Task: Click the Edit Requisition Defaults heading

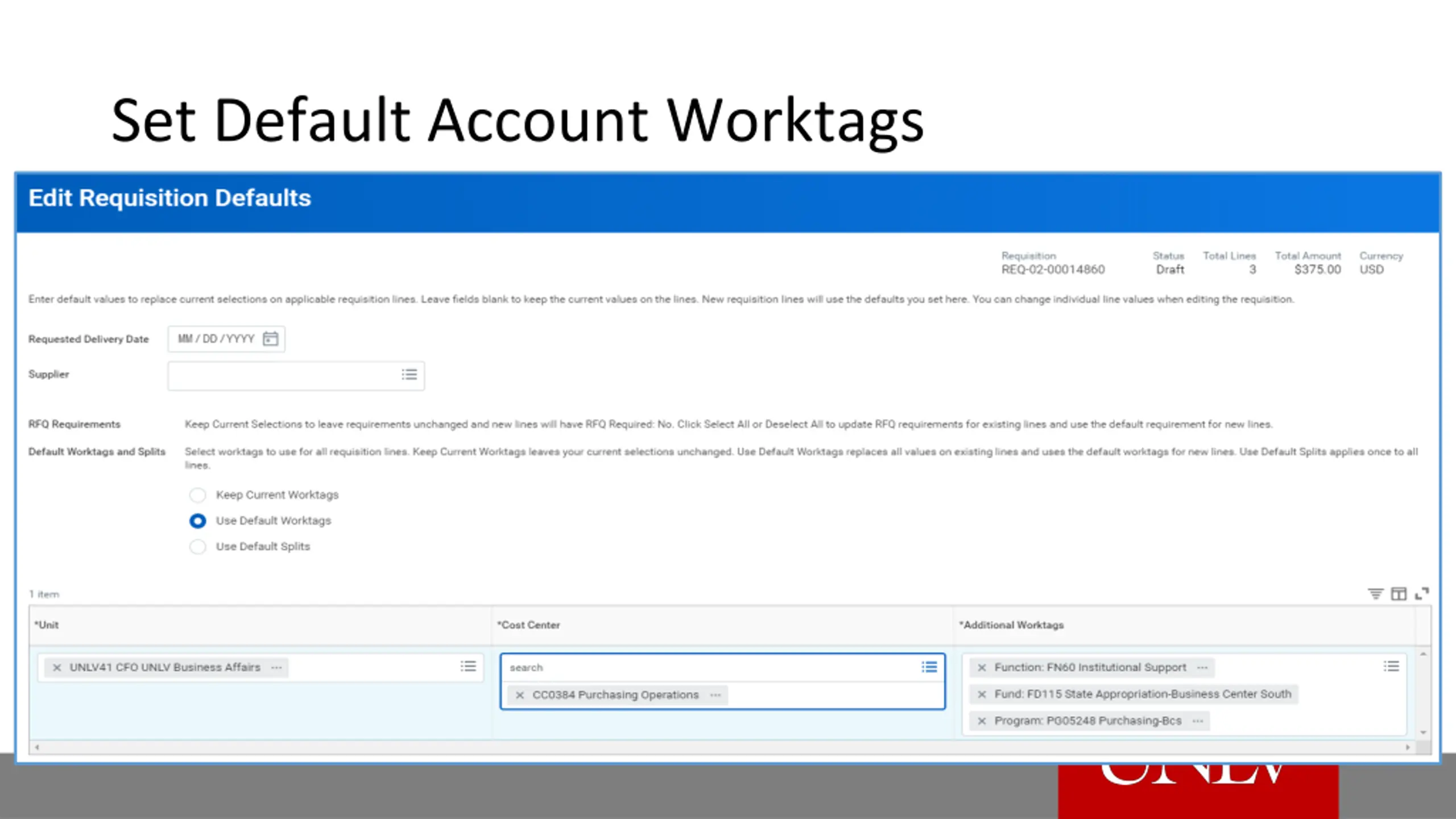Action: click(169, 198)
